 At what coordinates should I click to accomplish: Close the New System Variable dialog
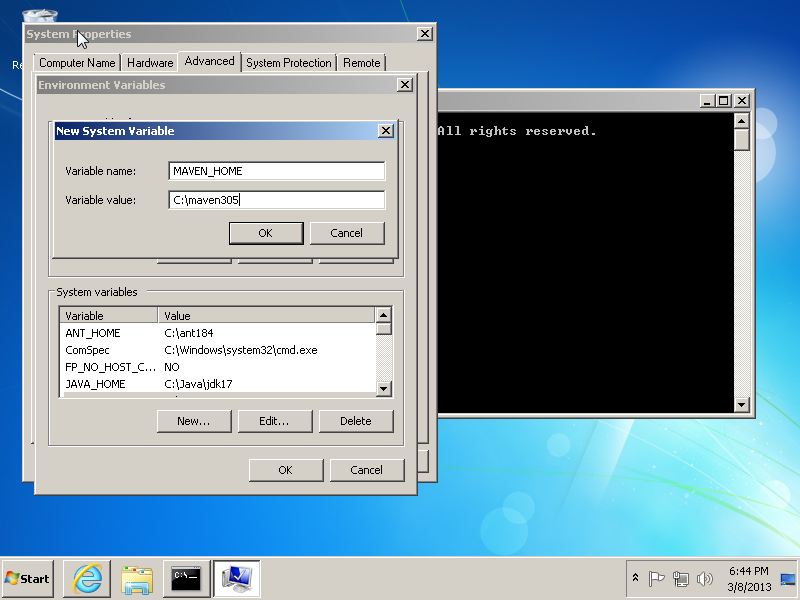click(386, 131)
